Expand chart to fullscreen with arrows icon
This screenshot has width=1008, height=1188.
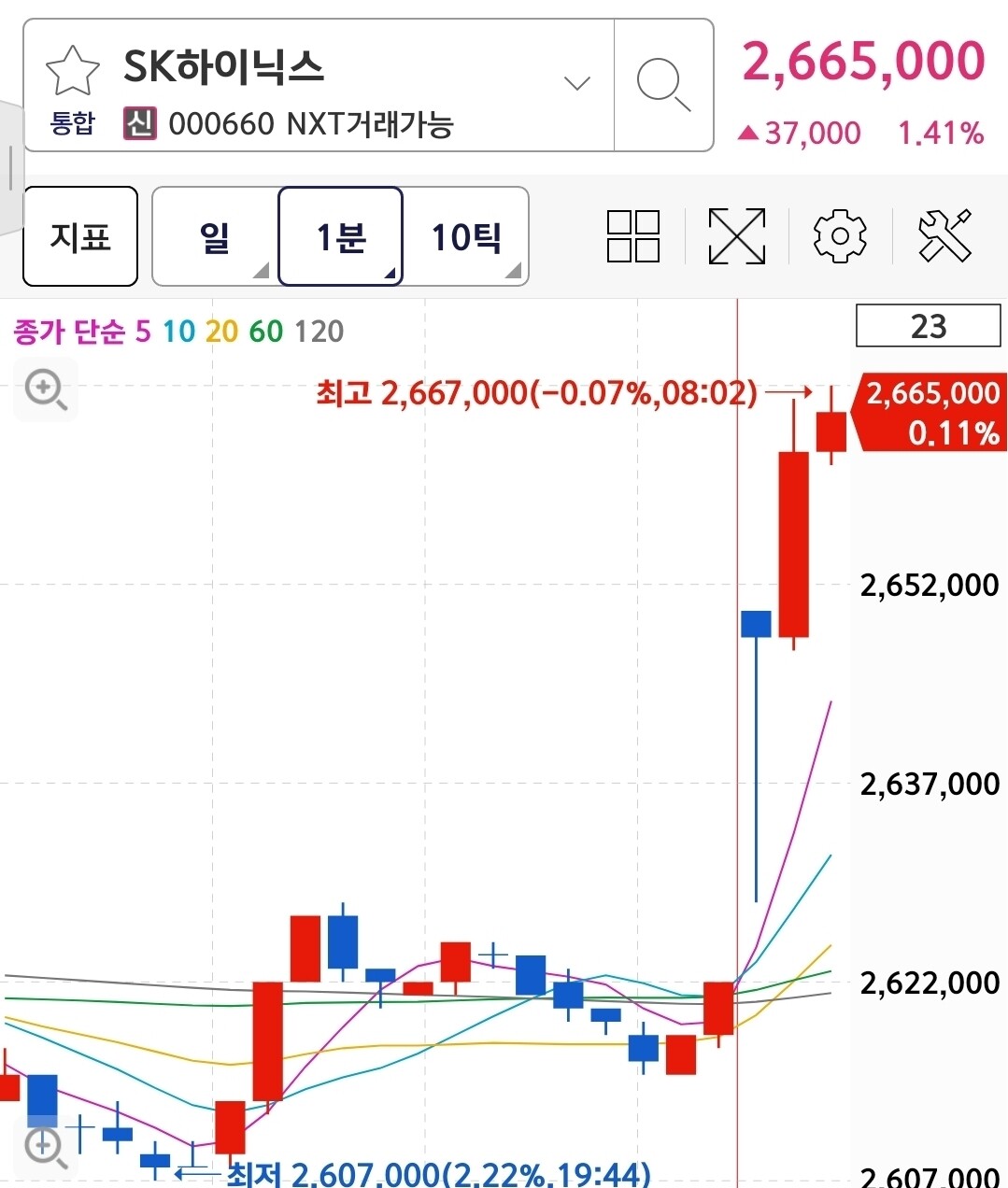[737, 236]
